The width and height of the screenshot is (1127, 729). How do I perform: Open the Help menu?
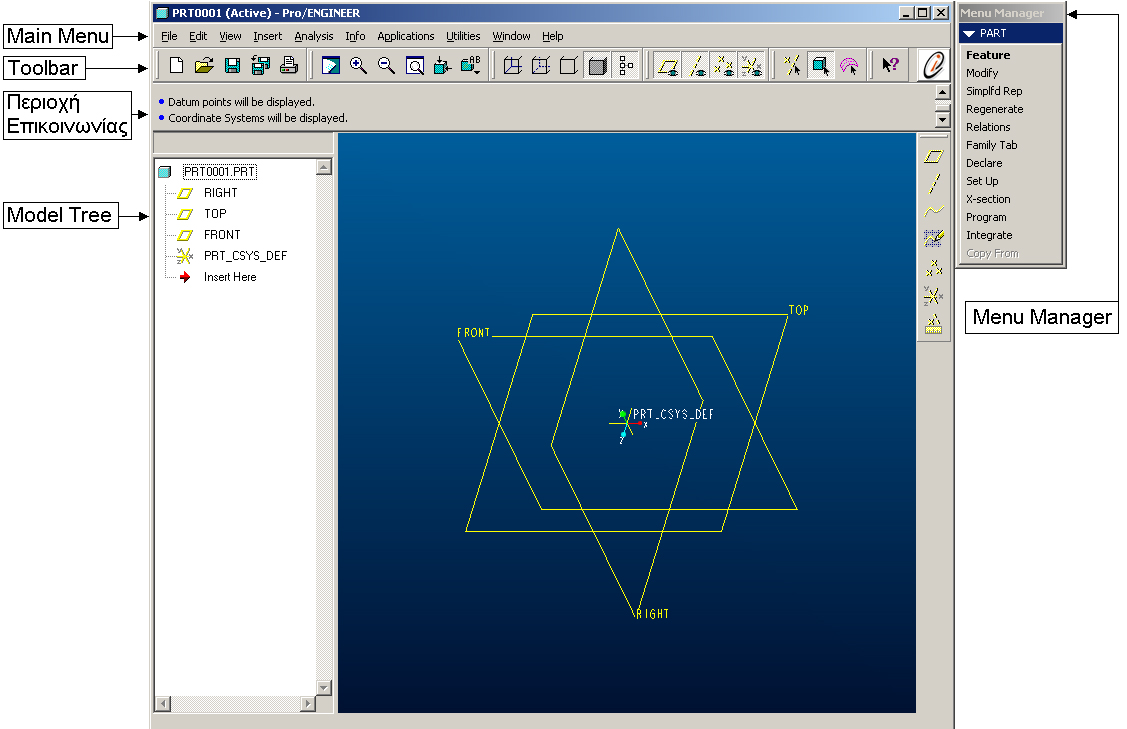(552, 36)
